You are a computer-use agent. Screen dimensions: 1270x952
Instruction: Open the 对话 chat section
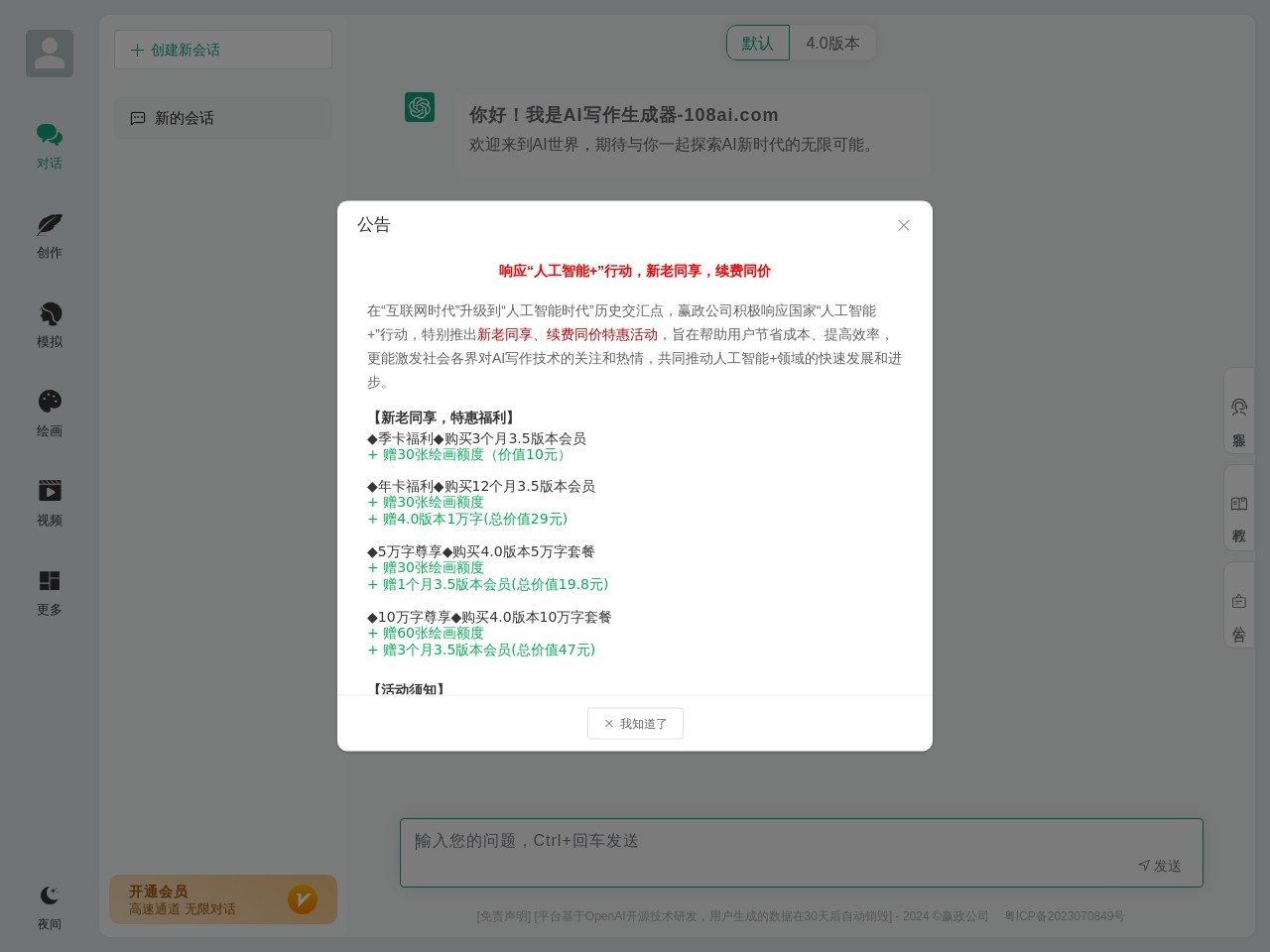50,146
